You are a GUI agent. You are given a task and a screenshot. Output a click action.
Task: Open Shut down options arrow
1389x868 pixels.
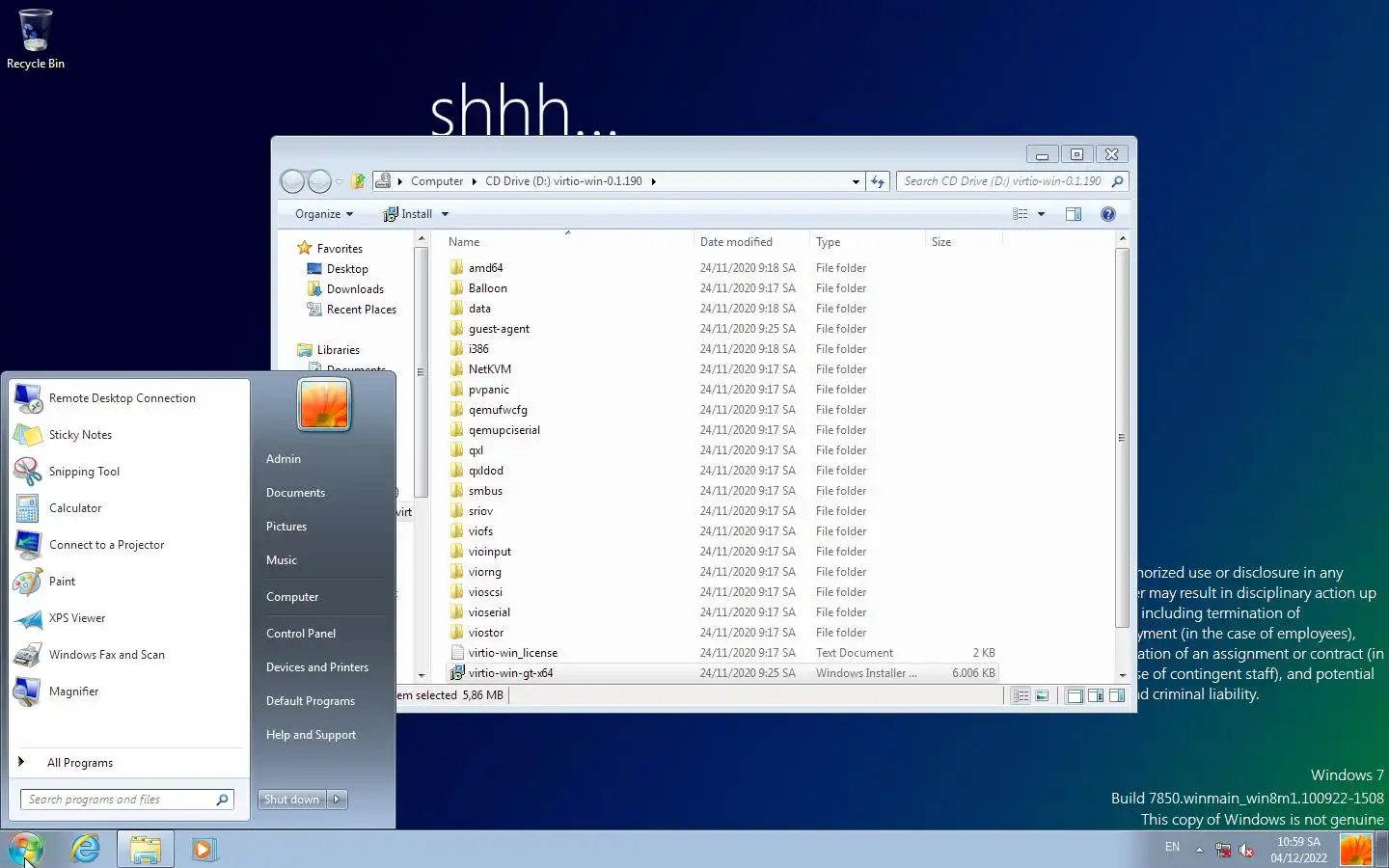click(x=338, y=800)
